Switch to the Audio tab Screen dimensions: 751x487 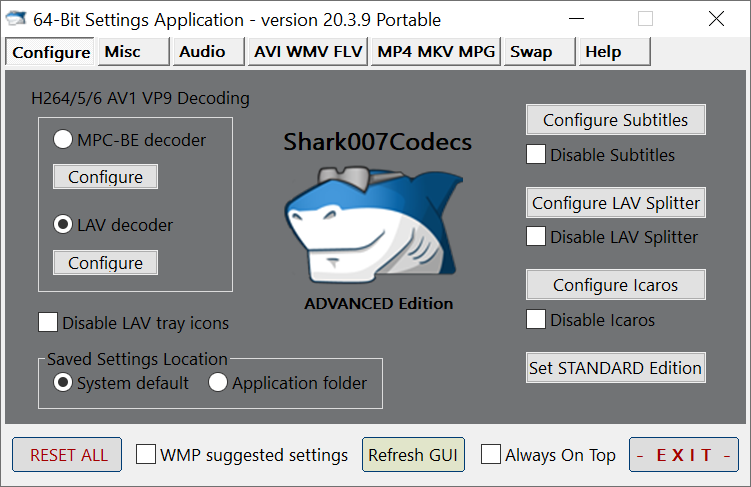[202, 52]
